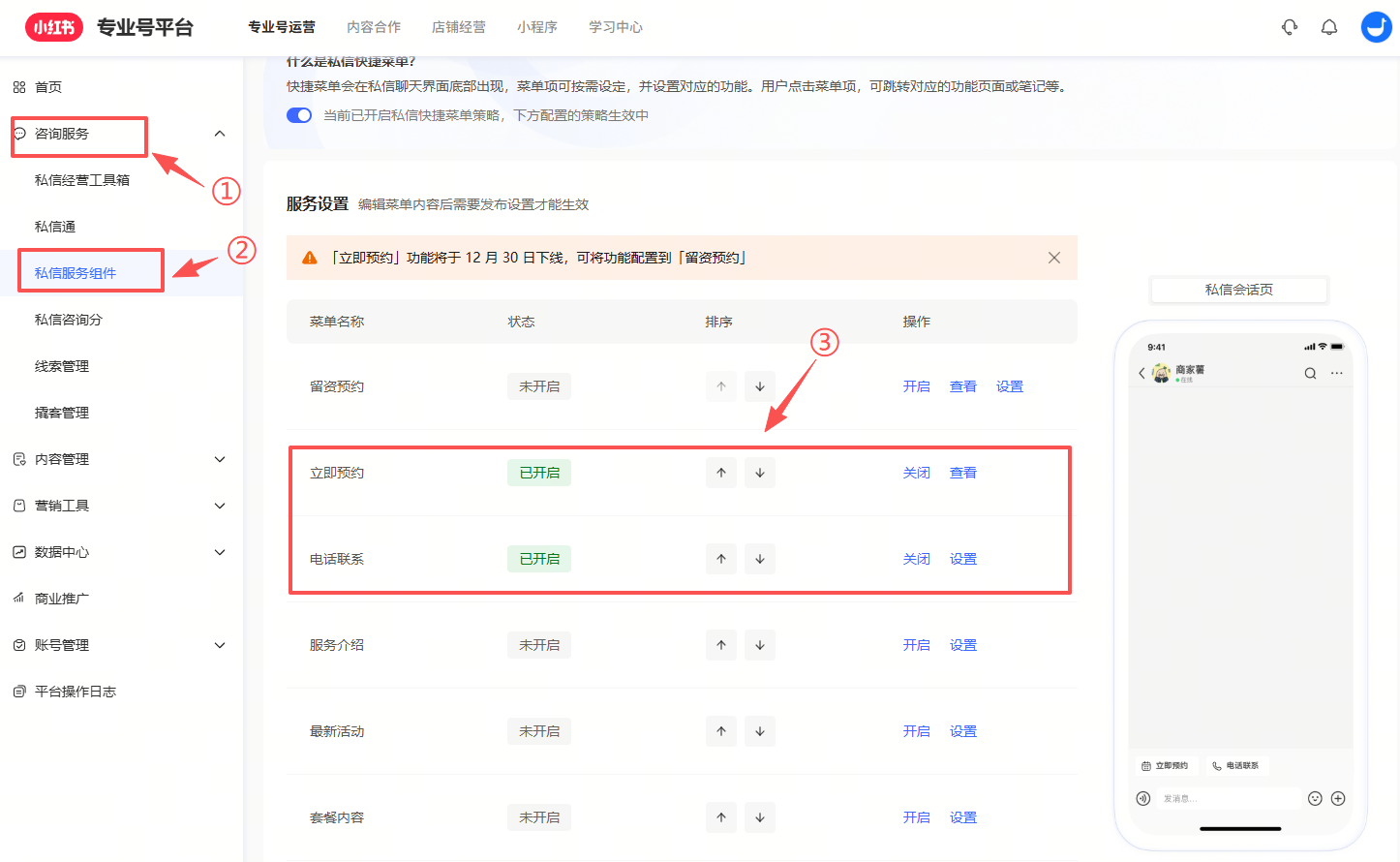Click the plus icon in the chat input bar

pos(1338,797)
